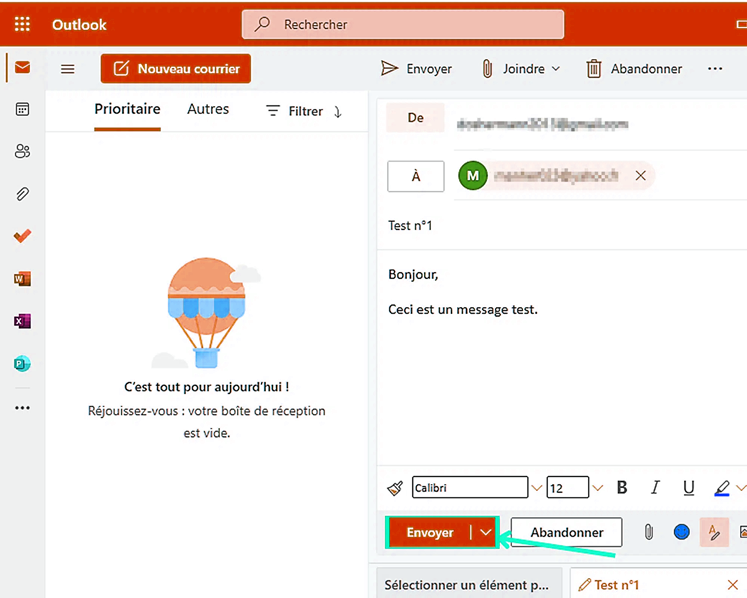Select the 'Sélectionner un élément' tab

pyautogui.click(x=469, y=584)
